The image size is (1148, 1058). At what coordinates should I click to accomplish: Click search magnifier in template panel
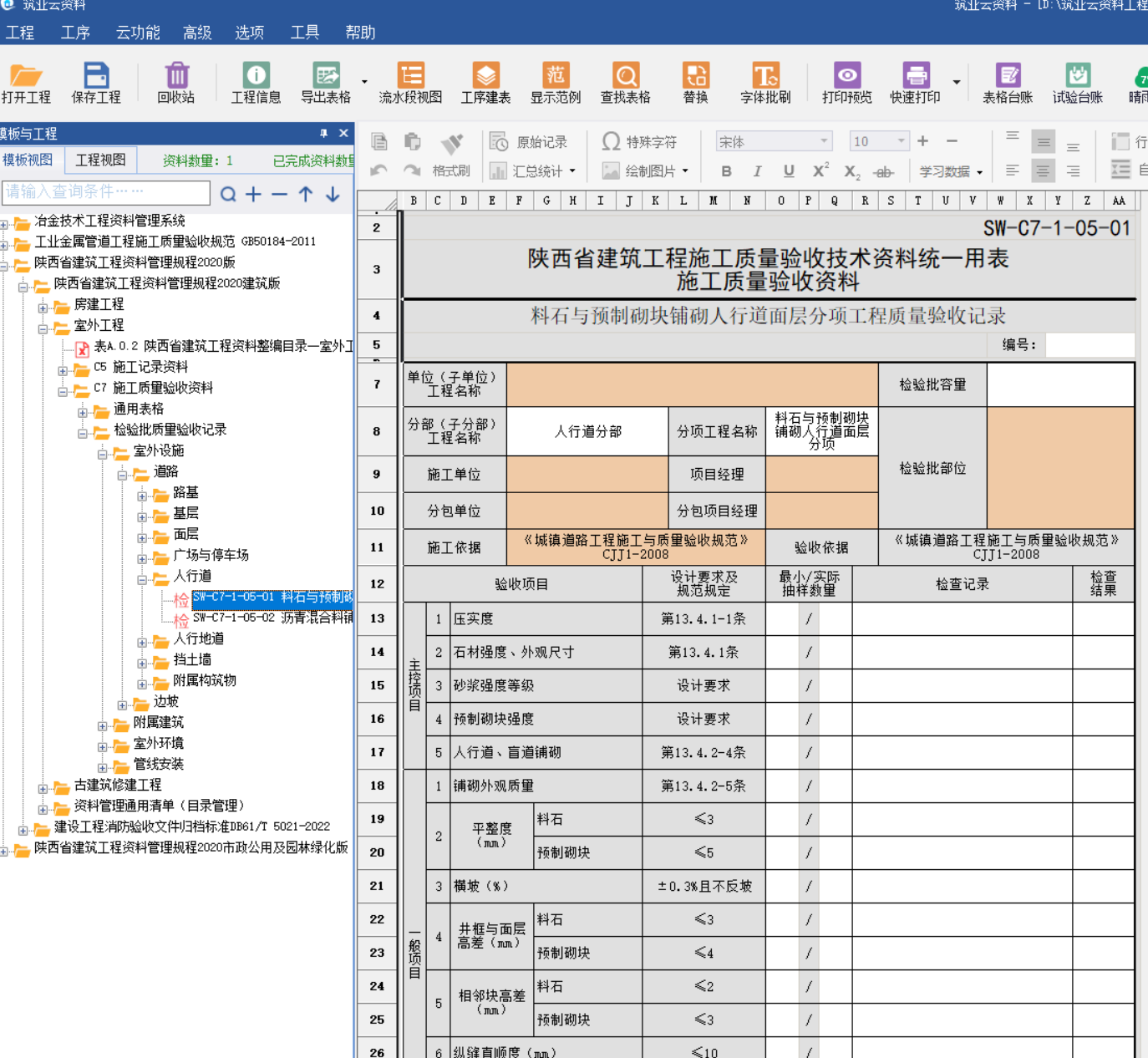point(228,195)
